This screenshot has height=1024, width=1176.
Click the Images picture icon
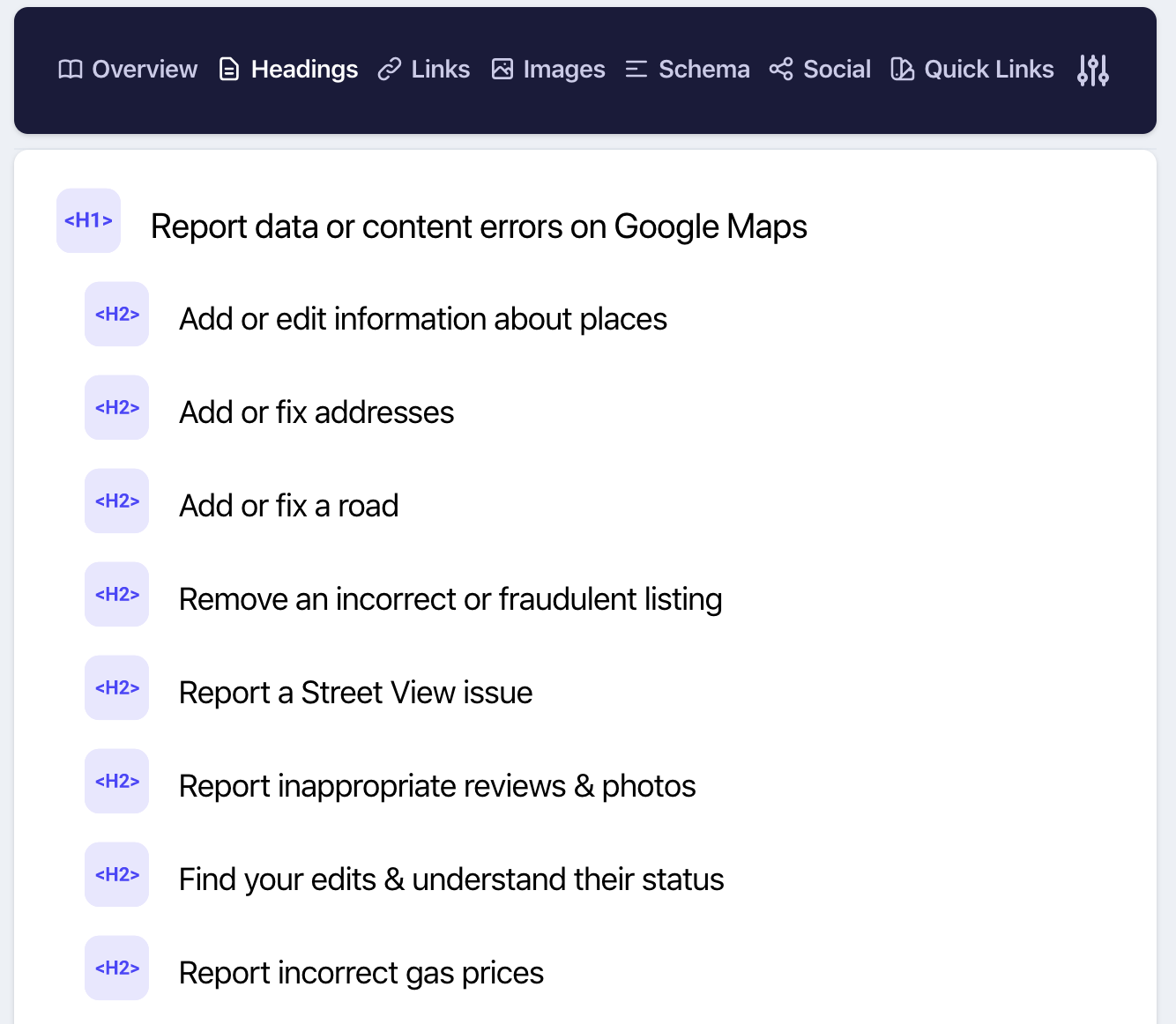[502, 70]
